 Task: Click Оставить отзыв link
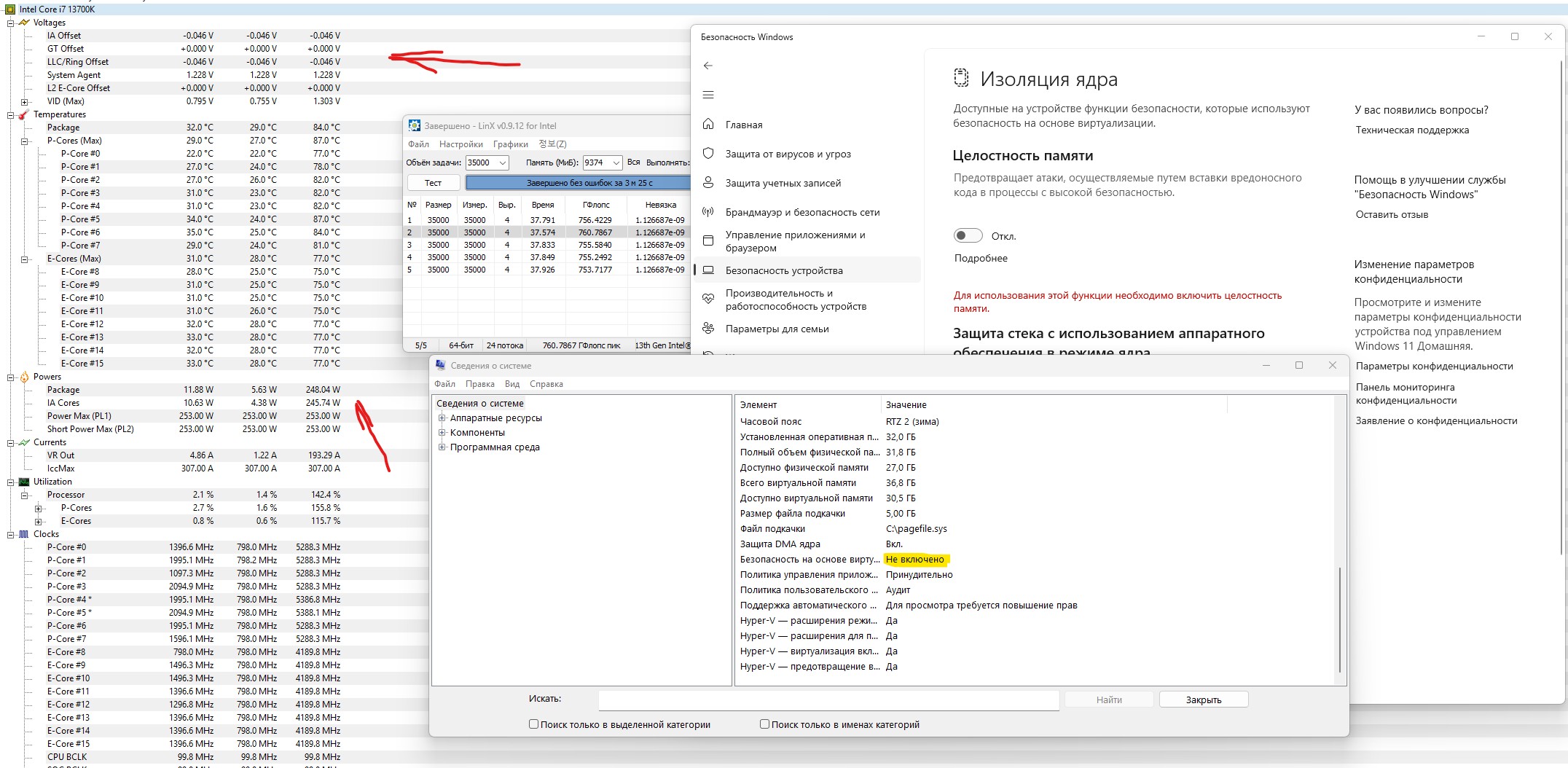[1392, 214]
